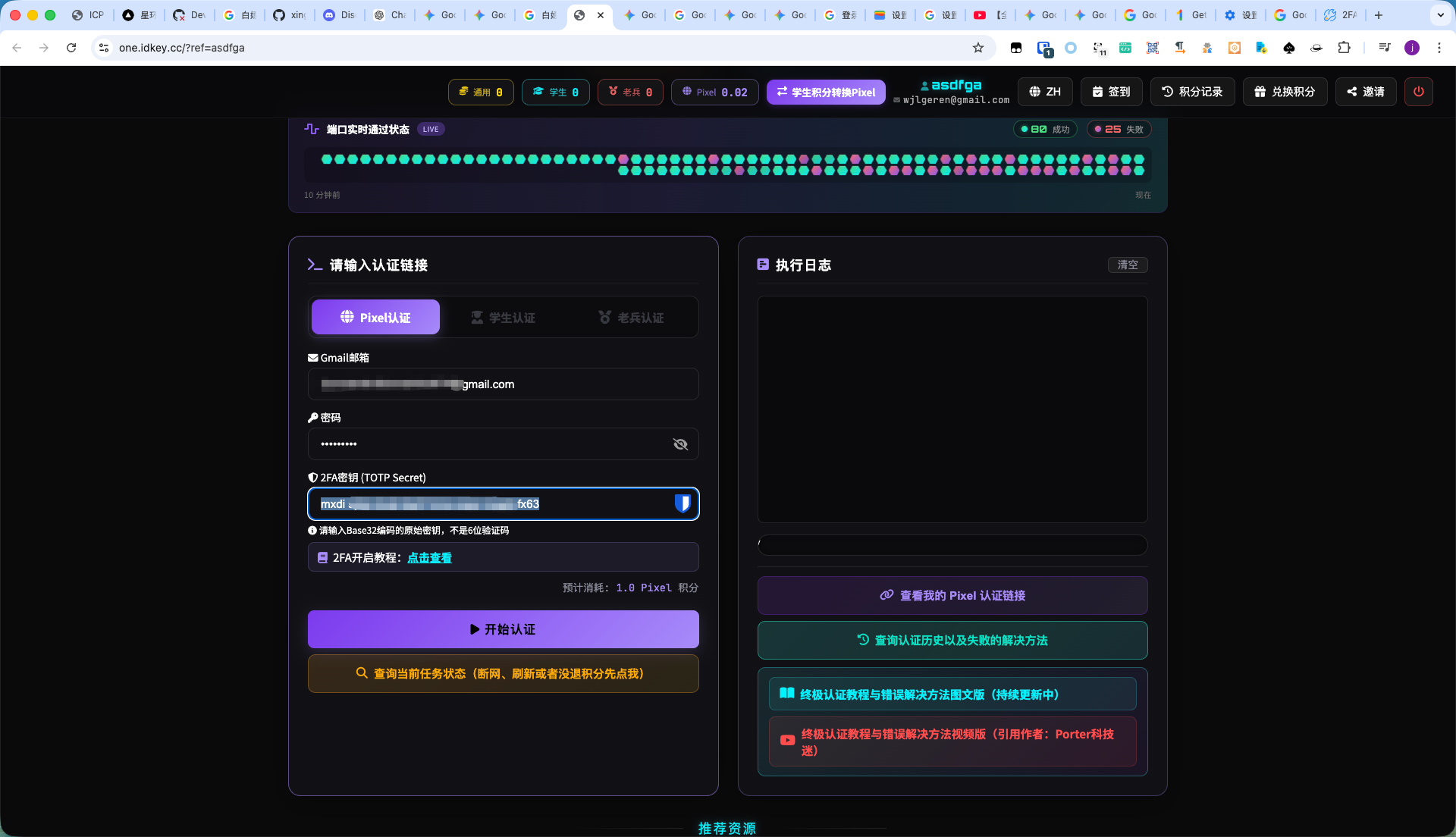Click the execution log progress bar

click(952, 544)
